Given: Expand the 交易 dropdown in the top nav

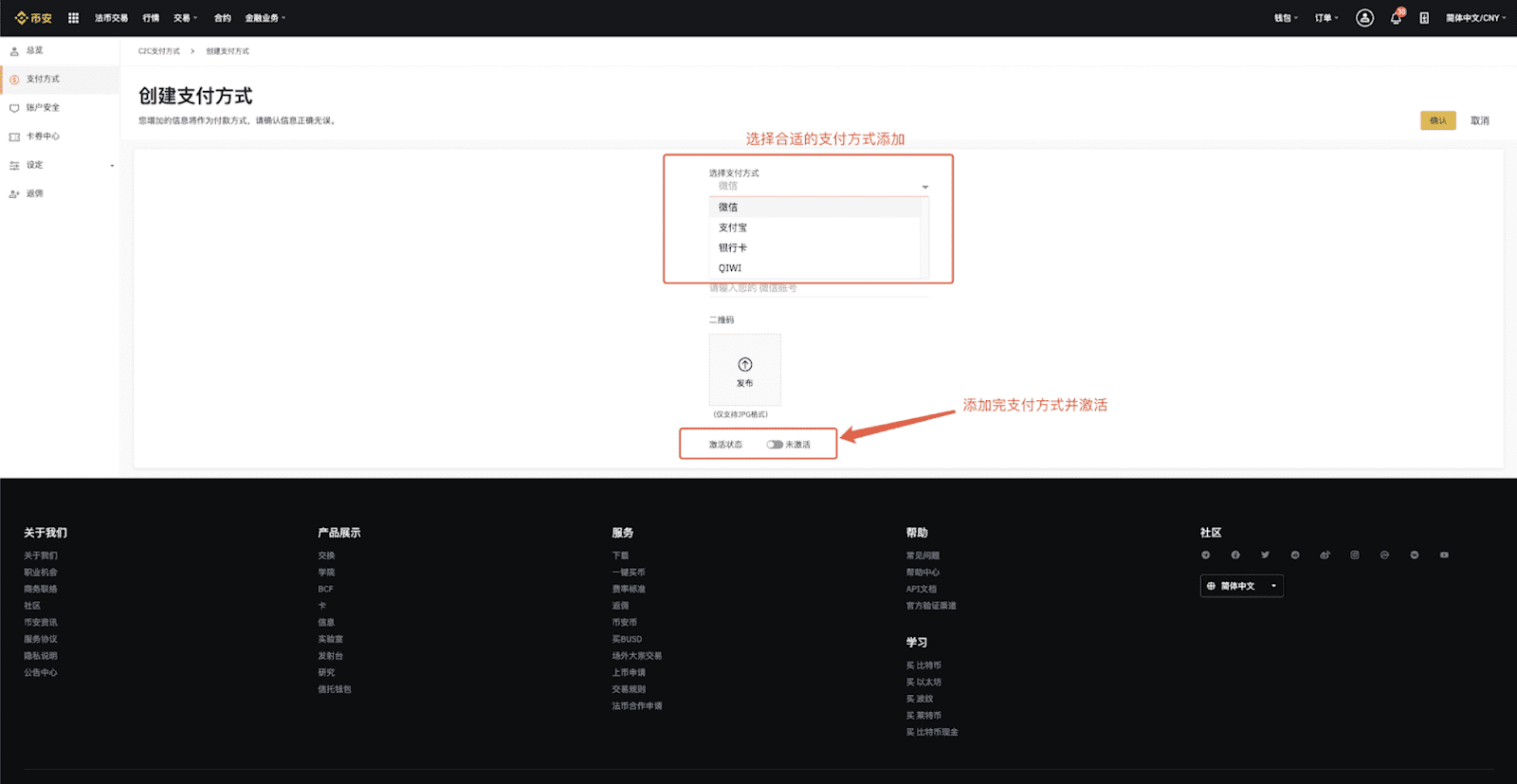Looking at the screenshot, I should (185, 18).
